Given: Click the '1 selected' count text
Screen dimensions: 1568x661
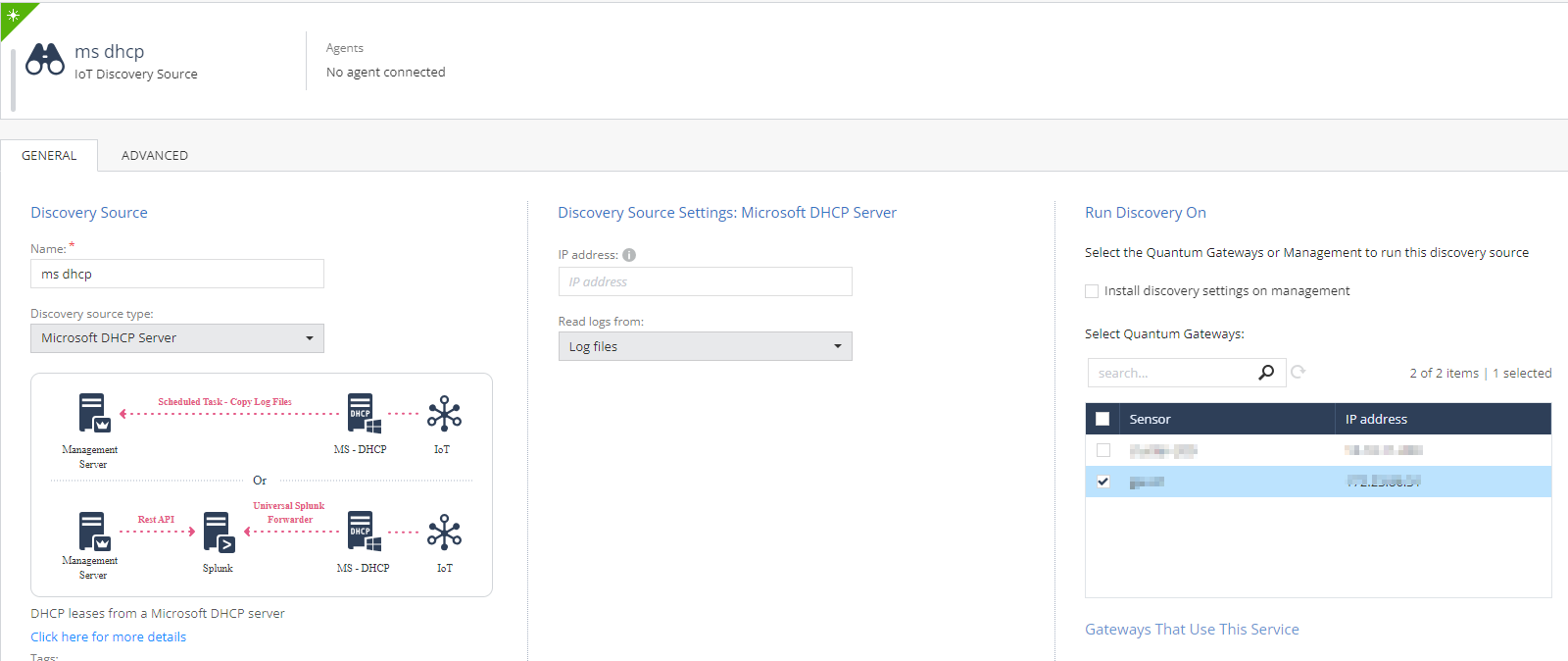Looking at the screenshot, I should (x=1522, y=374).
